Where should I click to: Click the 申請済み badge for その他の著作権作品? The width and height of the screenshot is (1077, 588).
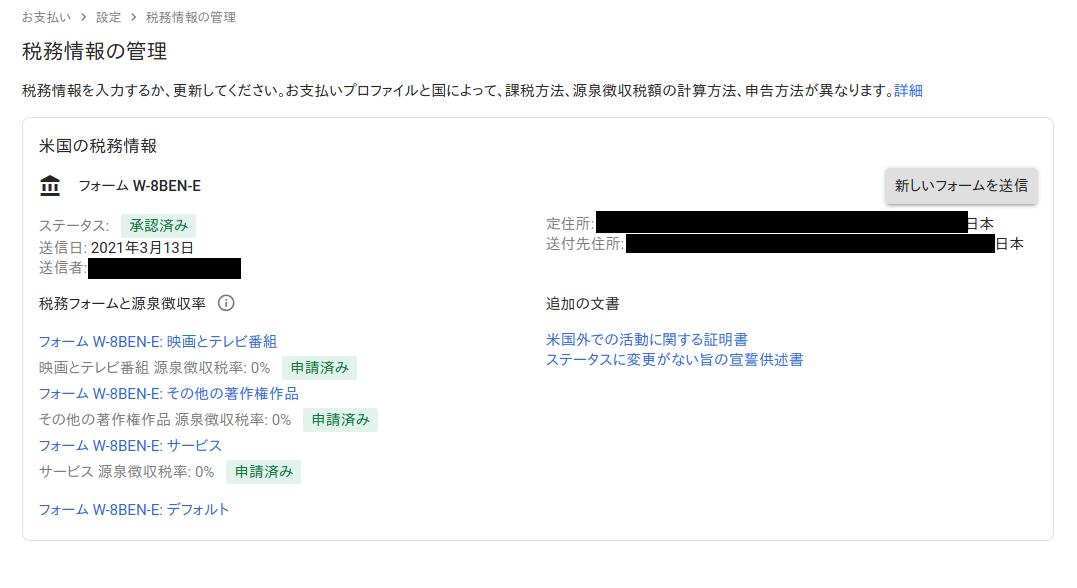(x=340, y=420)
